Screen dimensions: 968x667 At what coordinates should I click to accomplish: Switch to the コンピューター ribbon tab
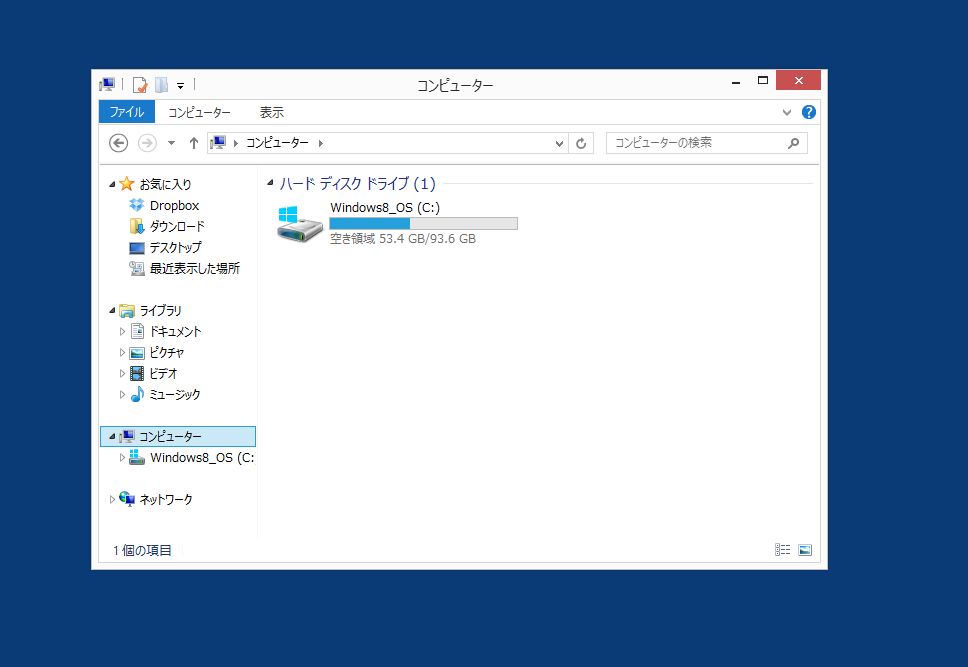click(199, 112)
